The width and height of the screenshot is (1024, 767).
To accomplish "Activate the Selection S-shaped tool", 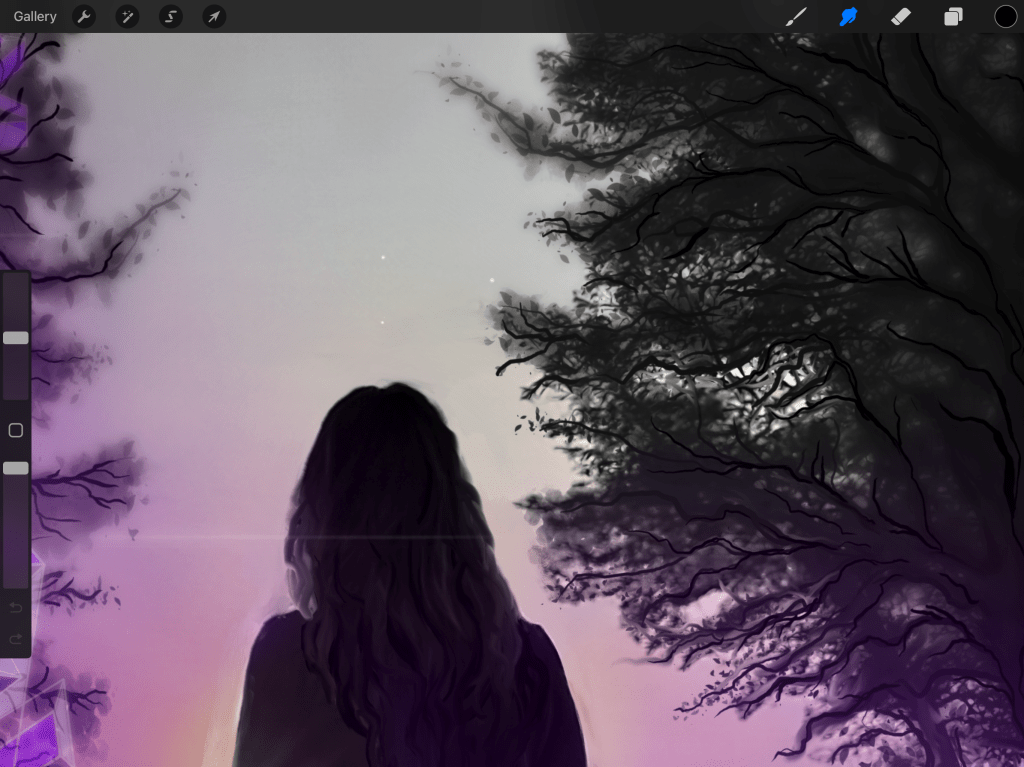I will [171, 17].
